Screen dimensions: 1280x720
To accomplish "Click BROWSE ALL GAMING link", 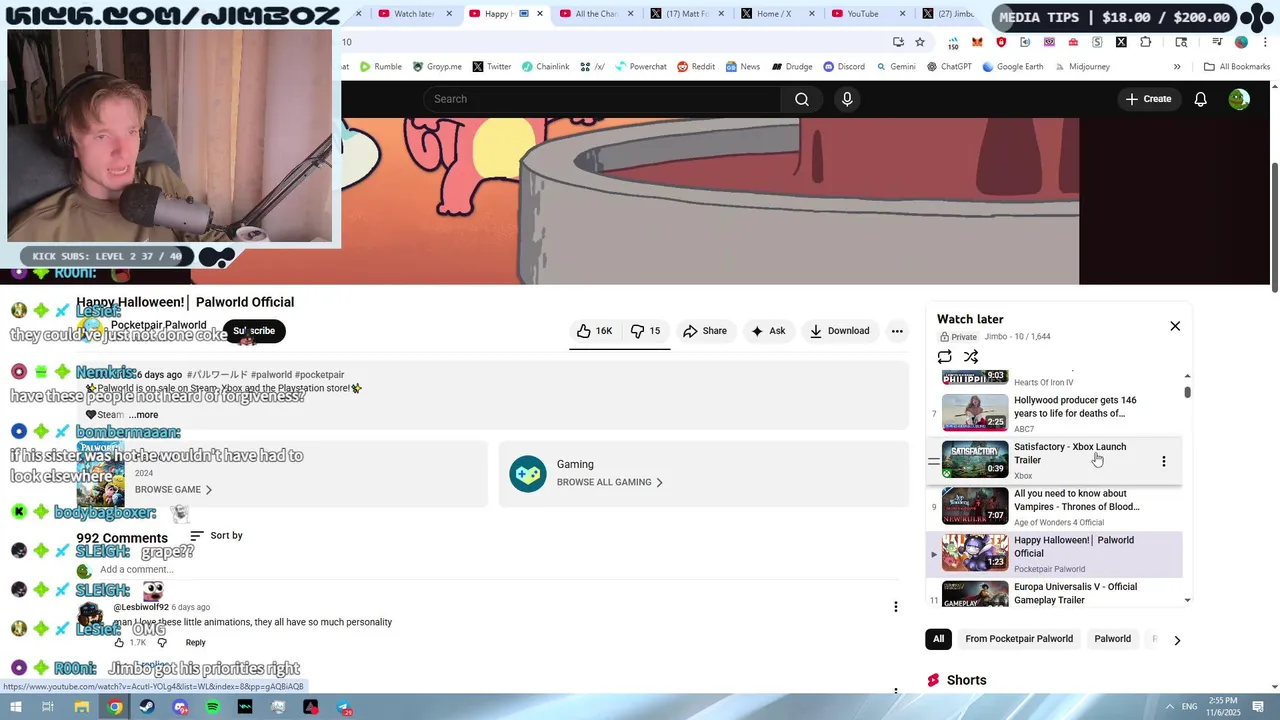I will (610, 482).
